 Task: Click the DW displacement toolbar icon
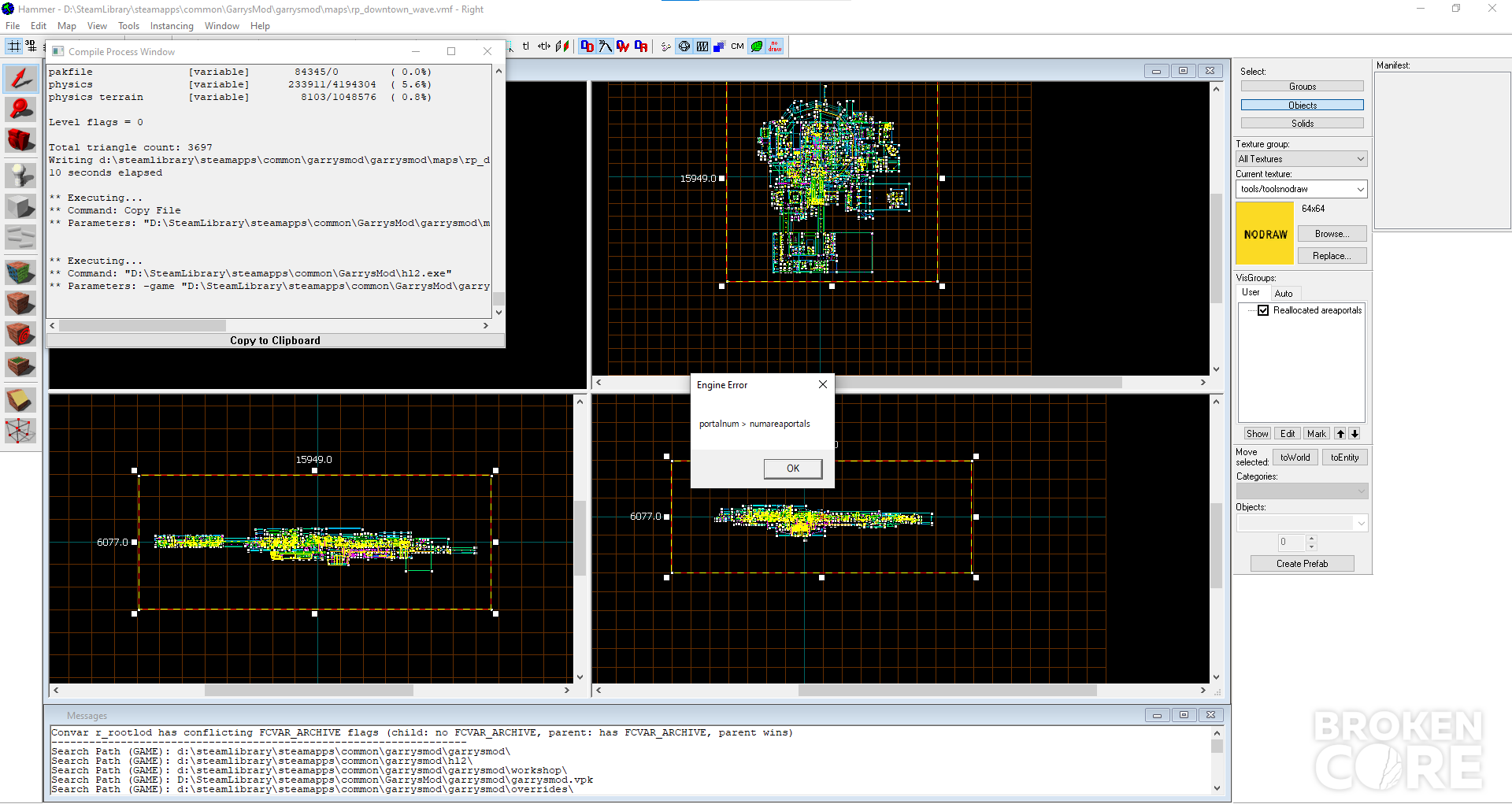point(623,46)
